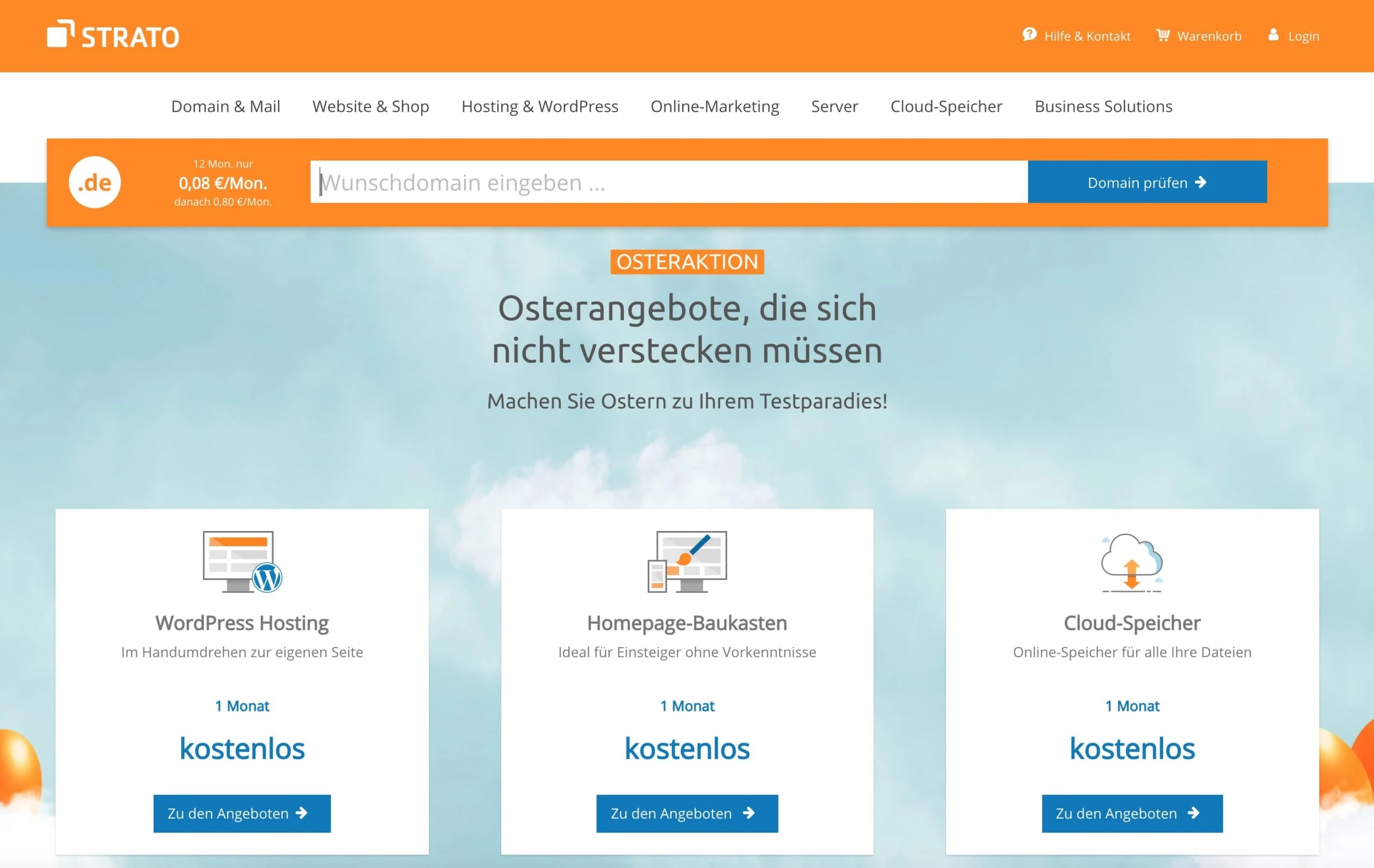Click the Cloud-Speicher card heading
This screenshot has width=1374, height=868.
click(x=1132, y=623)
